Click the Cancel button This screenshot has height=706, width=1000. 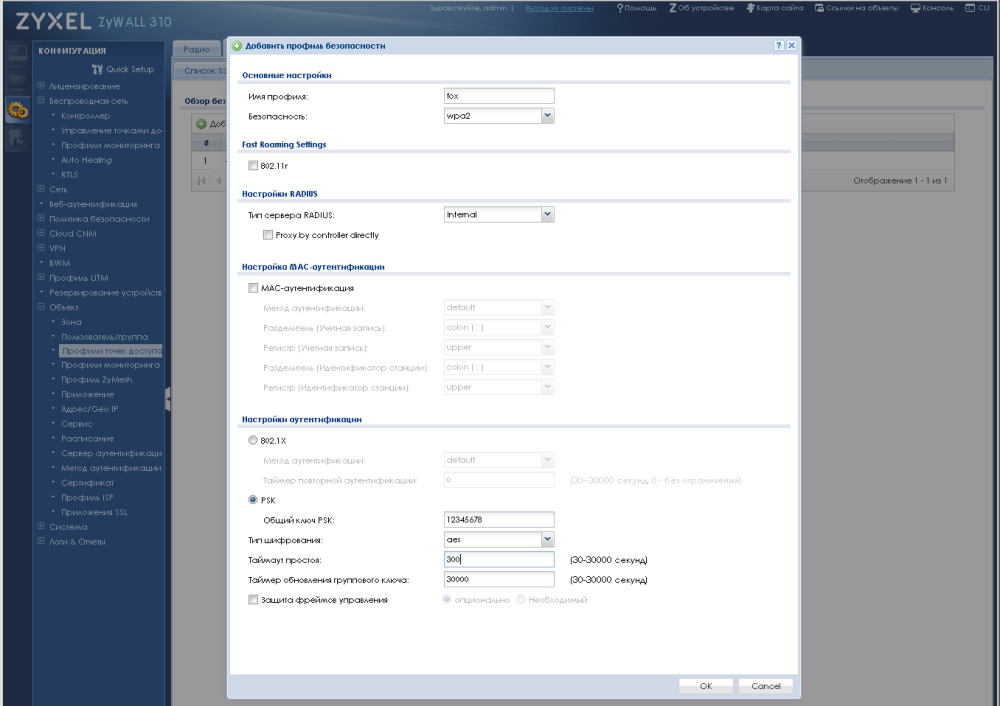tap(766, 686)
